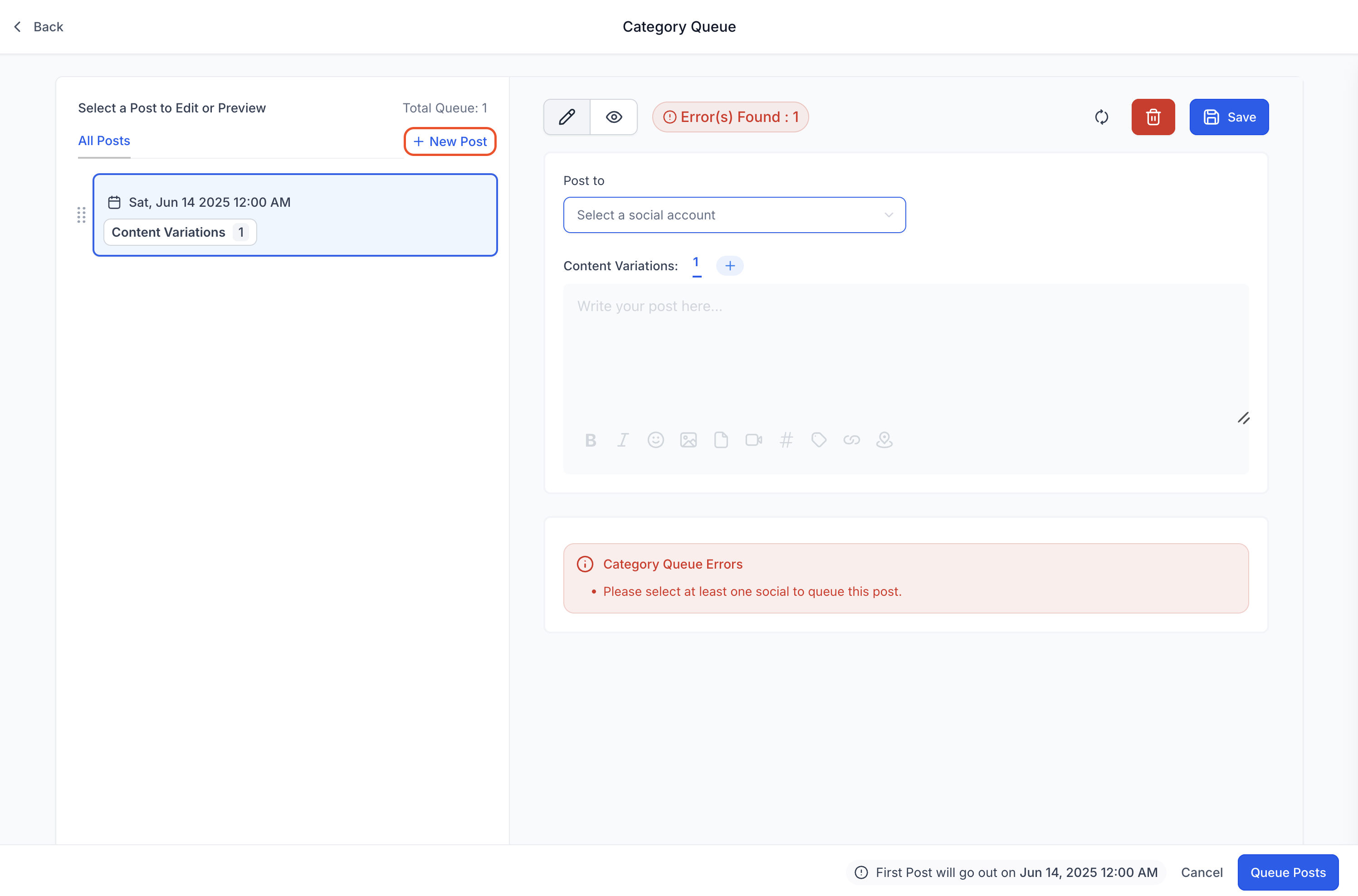The height and width of the screenshot is (896, 1358).
Task: Switch to preview mode with eye icon
Action: (x=614, y=117)
